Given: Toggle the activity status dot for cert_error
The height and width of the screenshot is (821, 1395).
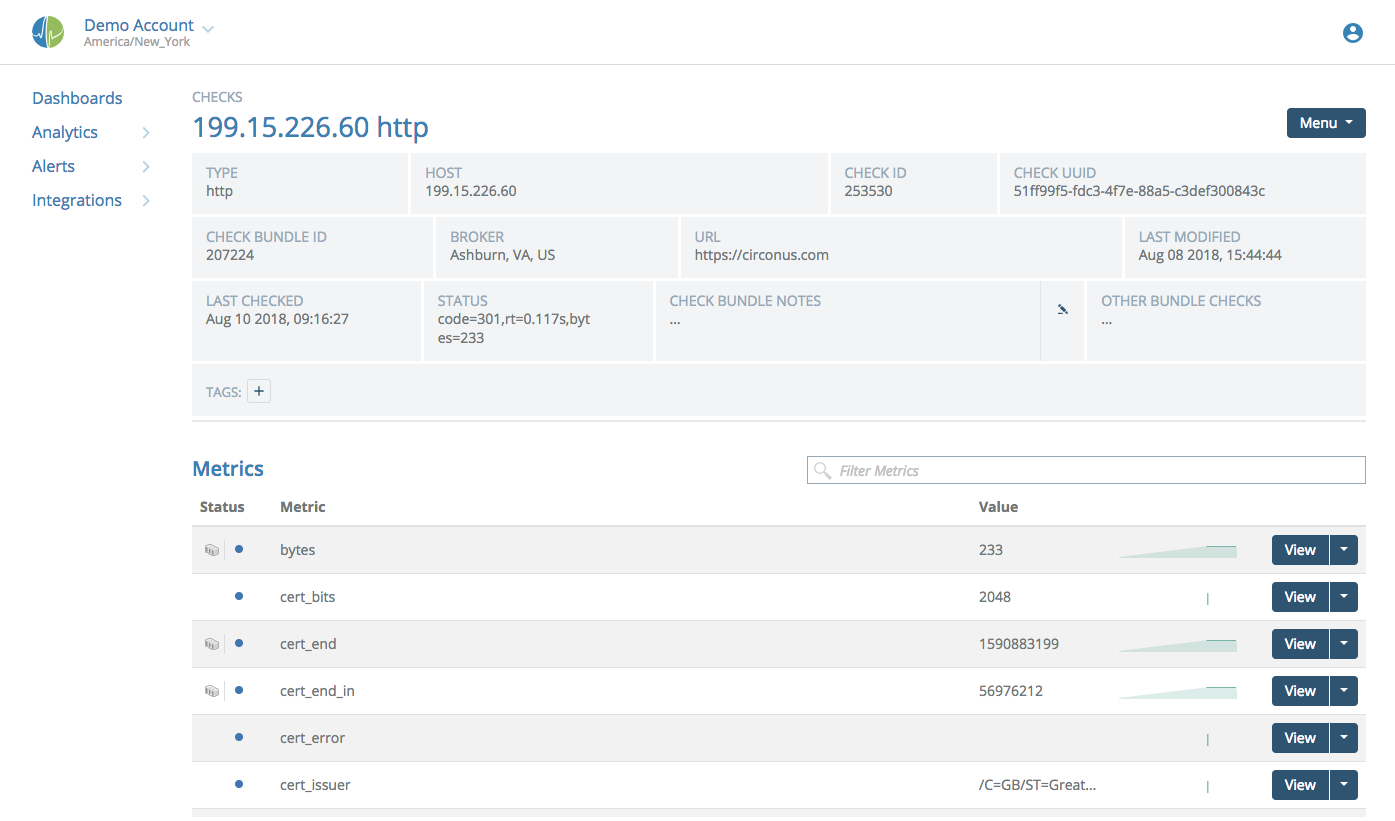Looking at the screenshot, I should tap(239, 737).
